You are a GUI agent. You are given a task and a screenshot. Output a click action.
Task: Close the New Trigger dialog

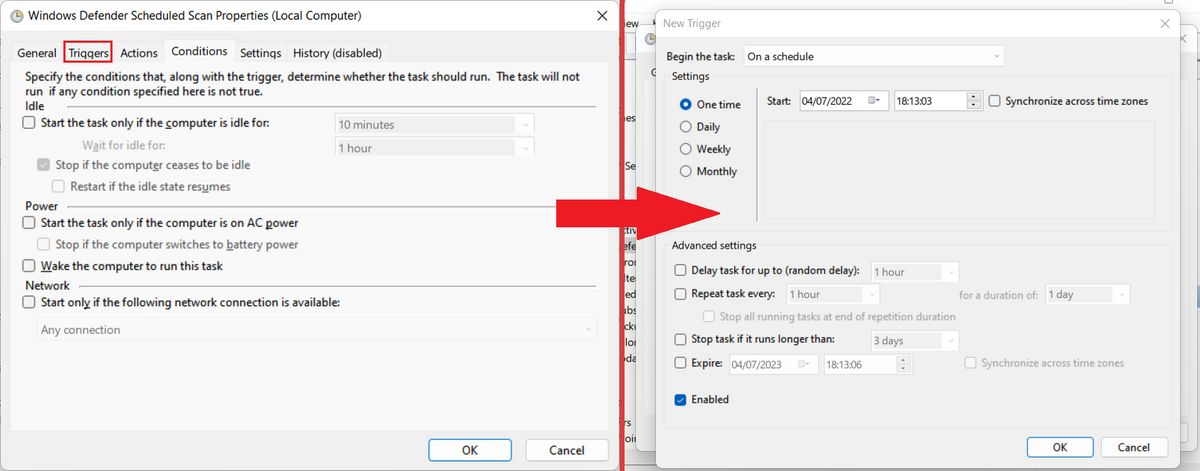1164,22
